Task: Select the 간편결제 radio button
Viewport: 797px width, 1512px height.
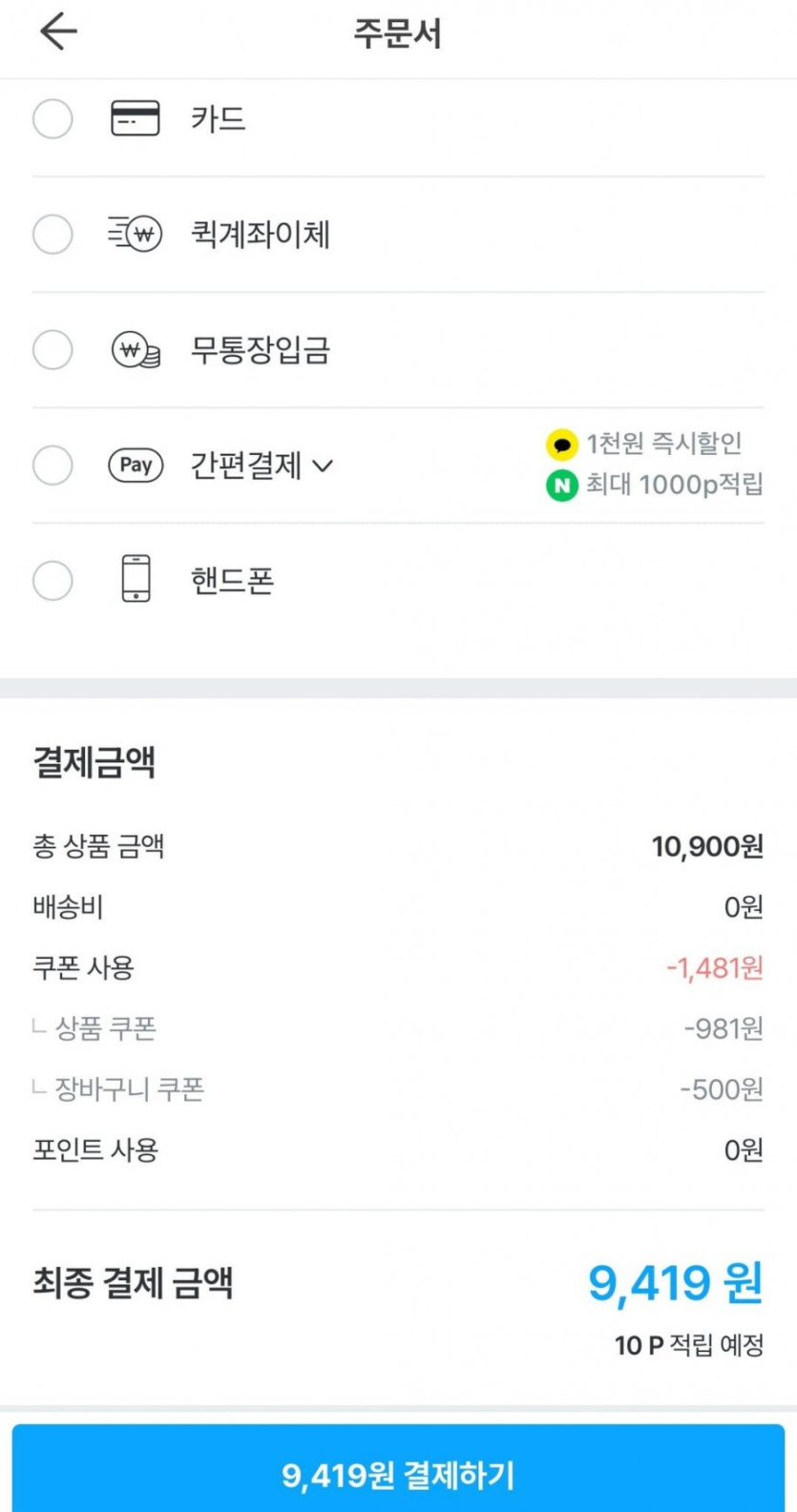Action: [52, 466]
